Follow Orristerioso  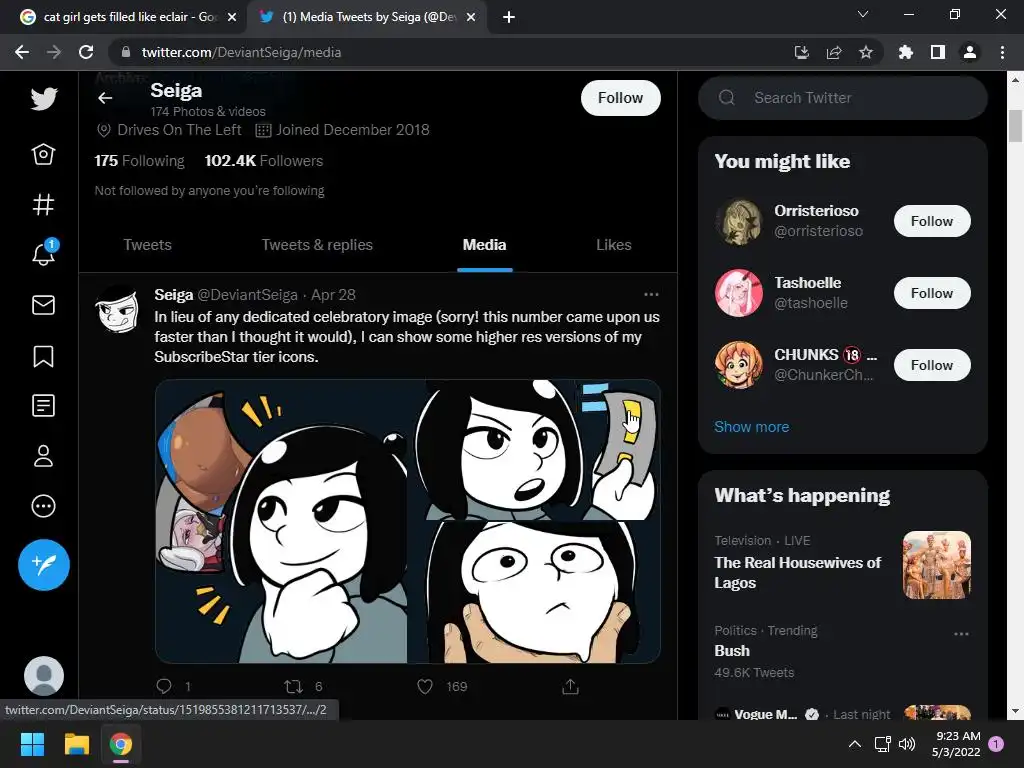[932, 221]
